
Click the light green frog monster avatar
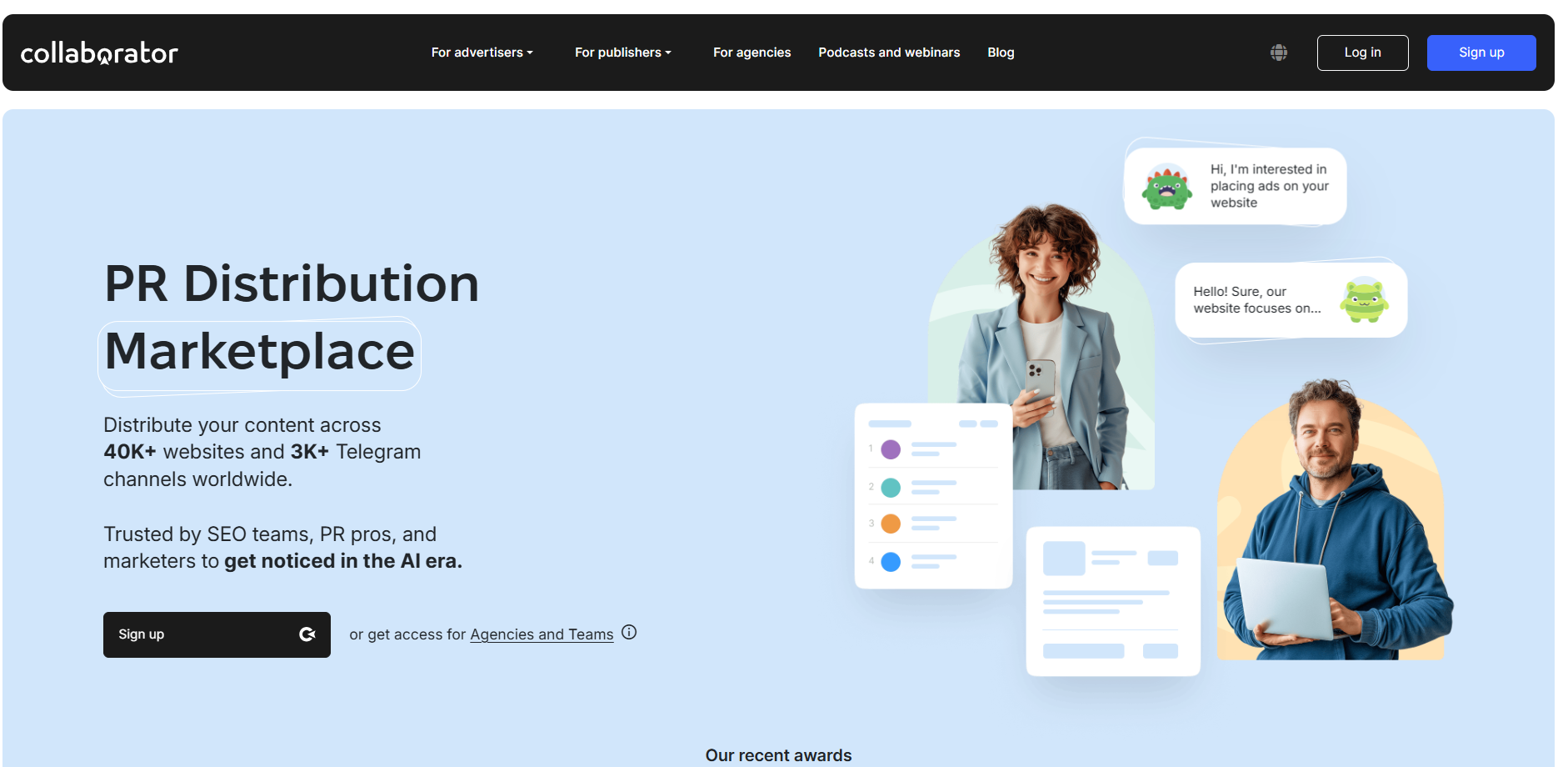[x=1365, y=300]
